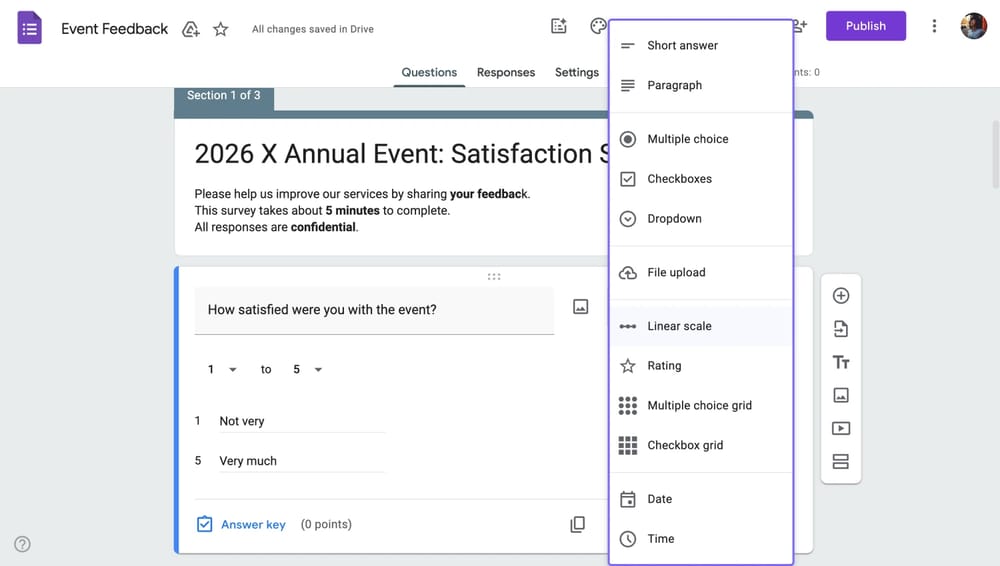Select Checkbox grid type
Screen dimensions: 1000x566
[x=701, y=445]
